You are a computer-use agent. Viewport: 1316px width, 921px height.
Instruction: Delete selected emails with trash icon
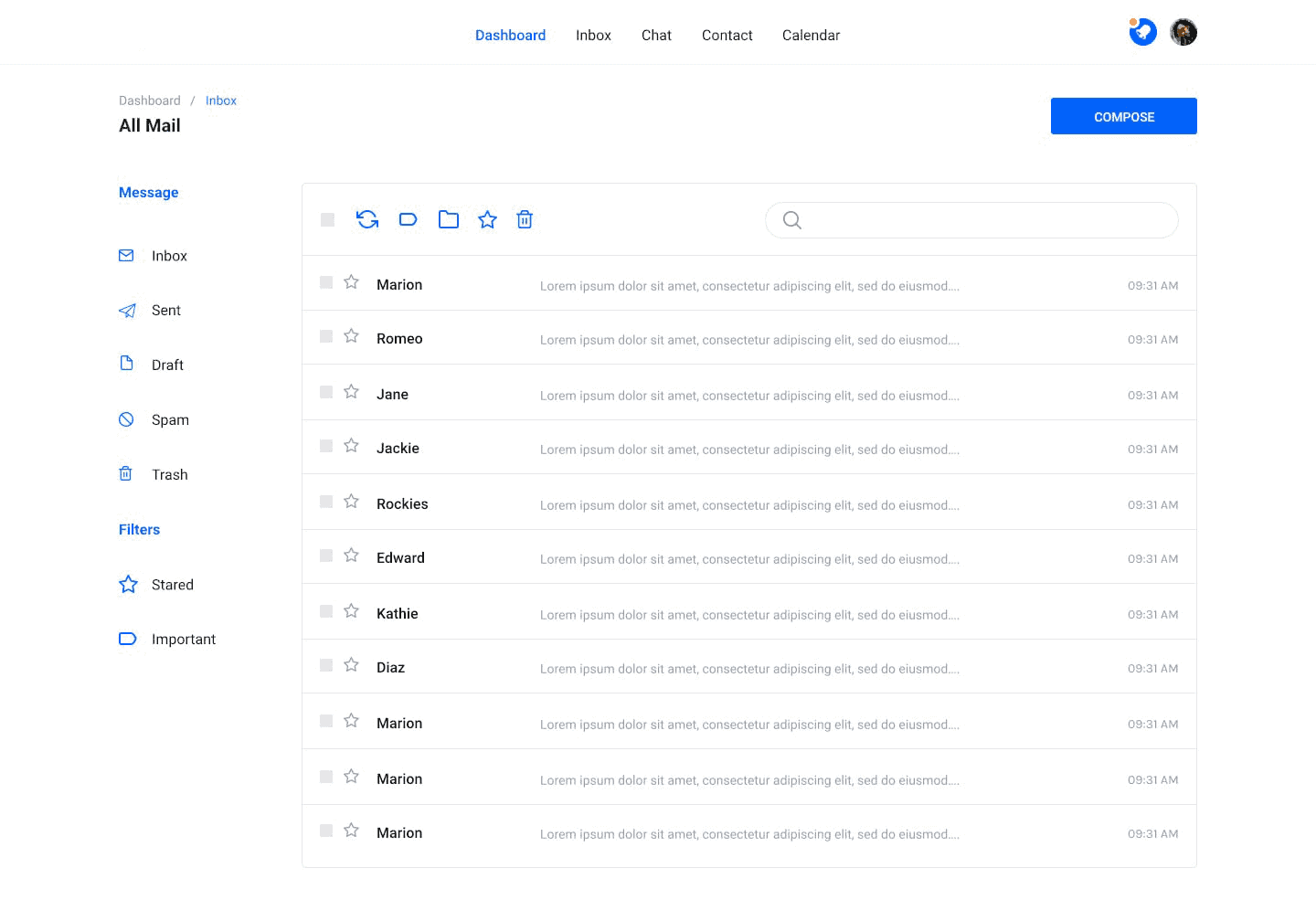click(525, 219)
